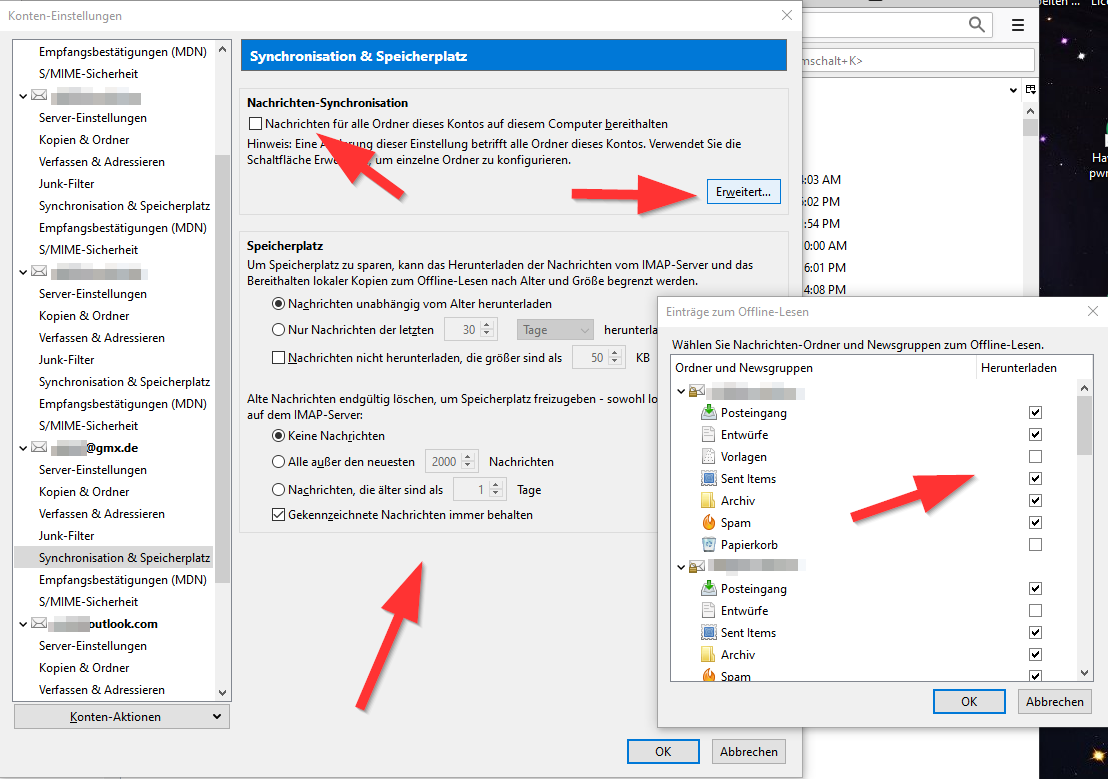1108x779 pixels.
Task: Click second account Sent Items icon
Action: tap(709, 632)
